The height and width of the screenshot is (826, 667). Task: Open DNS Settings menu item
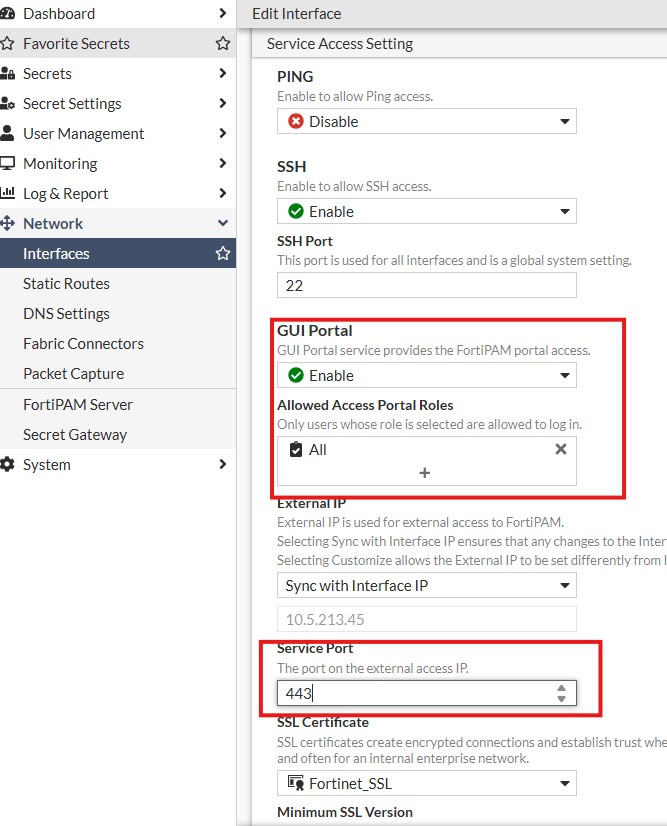pos(66,313)
